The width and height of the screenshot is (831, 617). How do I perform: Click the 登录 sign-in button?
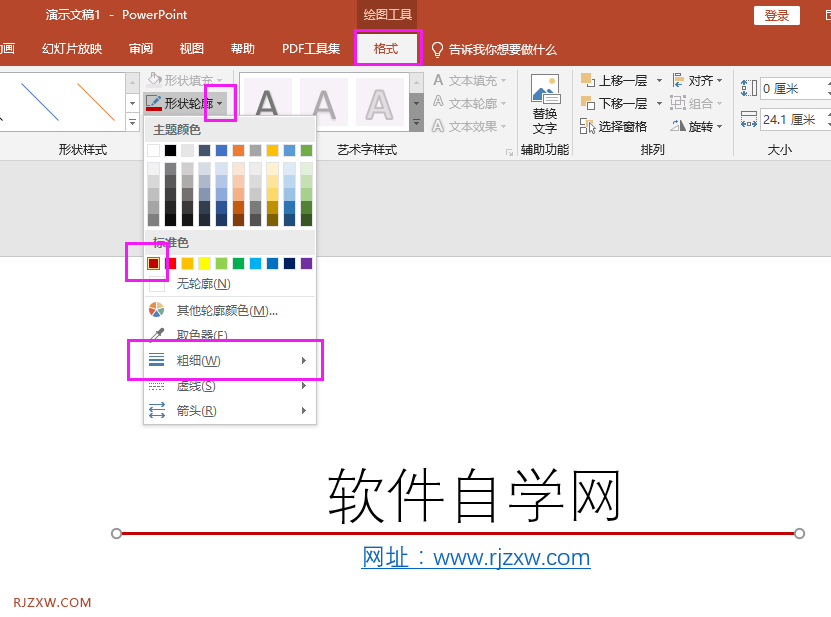pos(776,15)
